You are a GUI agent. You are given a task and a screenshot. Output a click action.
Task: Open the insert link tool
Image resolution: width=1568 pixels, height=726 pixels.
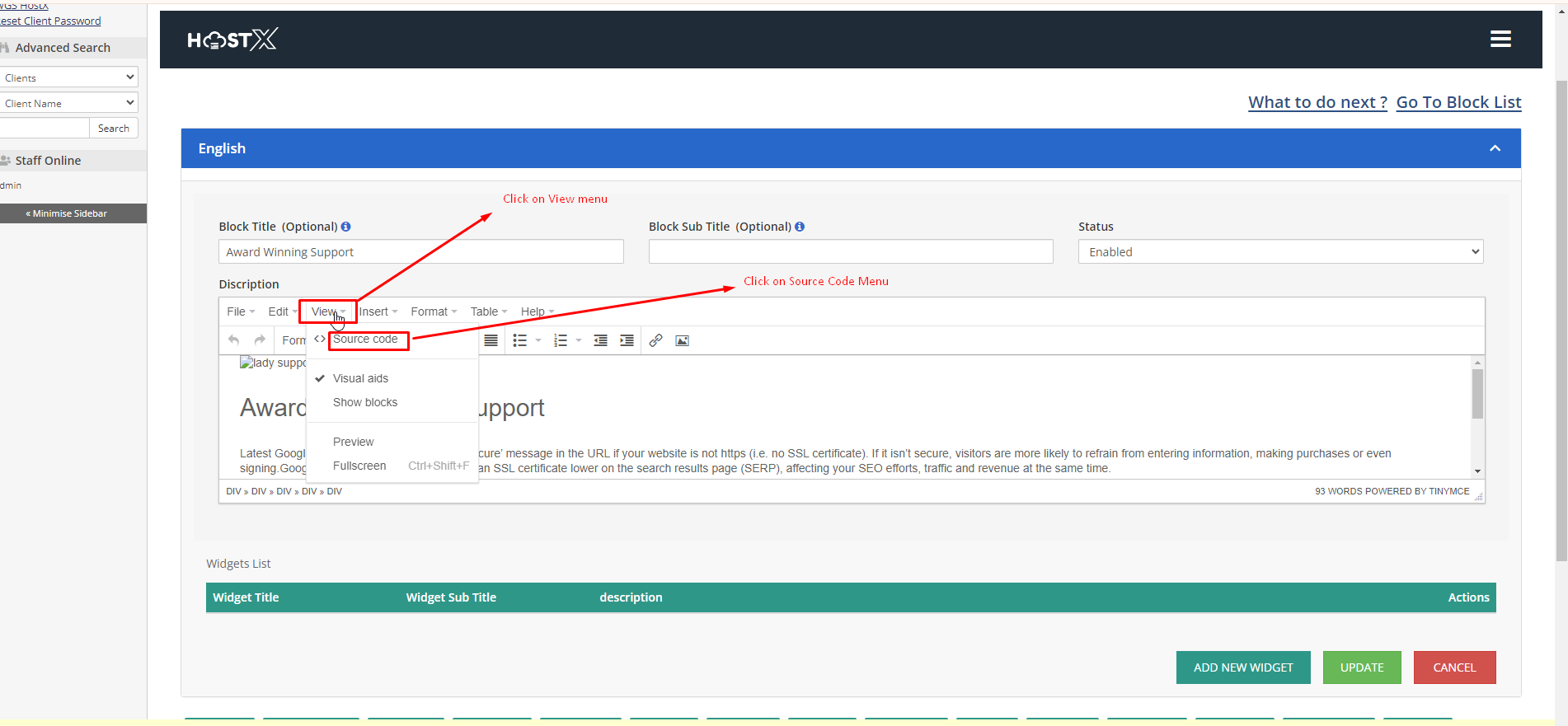point(655,340)
